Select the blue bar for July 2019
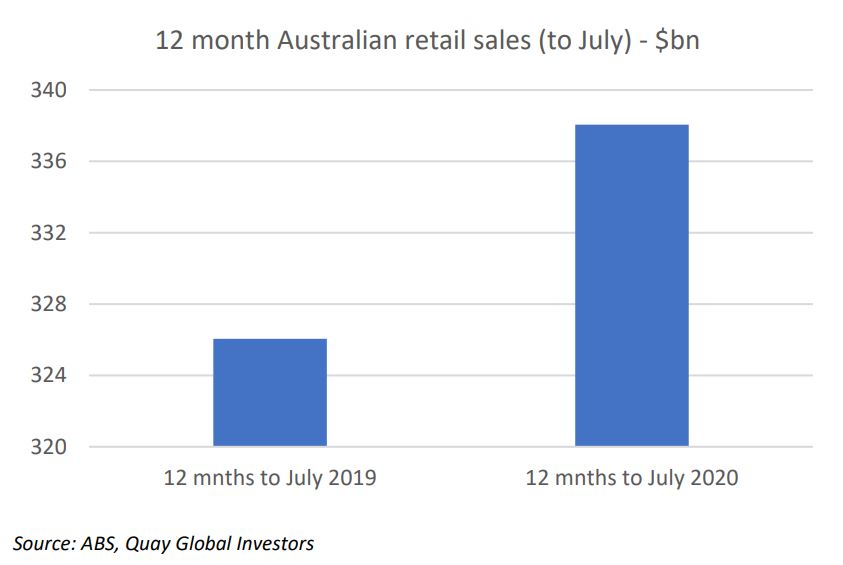Screen dimensions: 843x565 pos(270,392)
